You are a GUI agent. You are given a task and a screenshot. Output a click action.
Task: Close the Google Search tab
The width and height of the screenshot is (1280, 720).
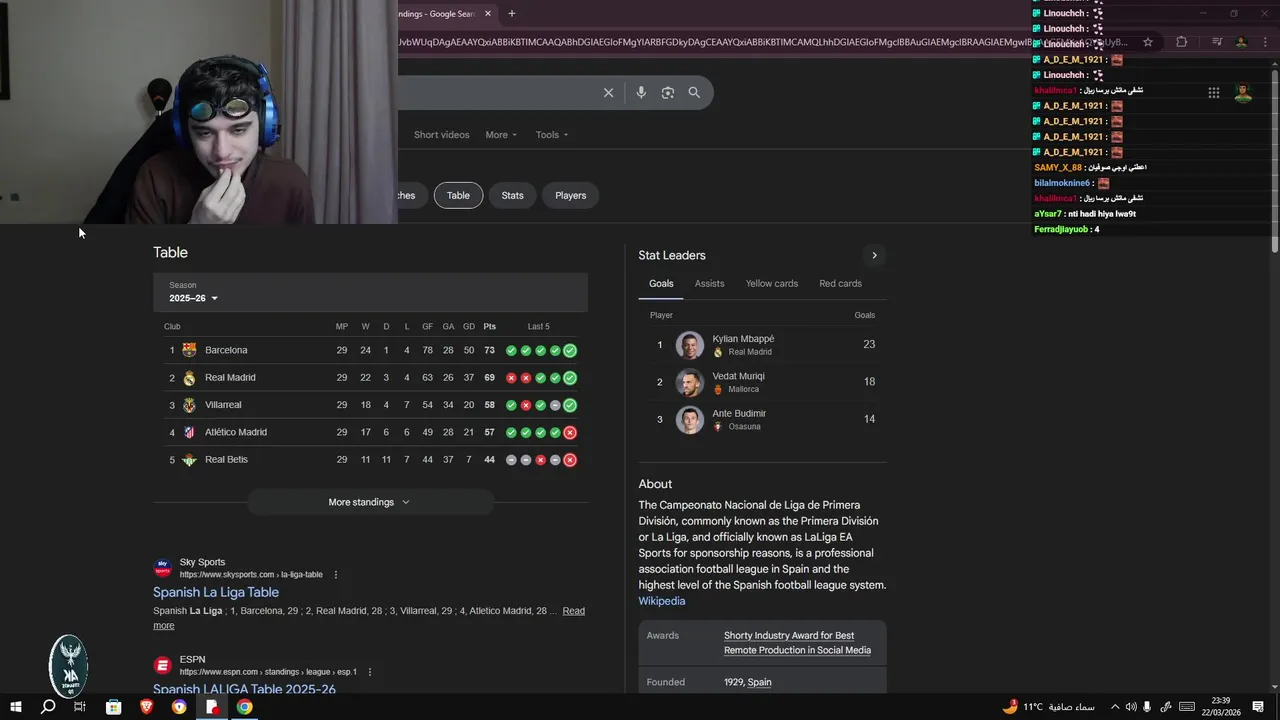[x=488, y=14]
